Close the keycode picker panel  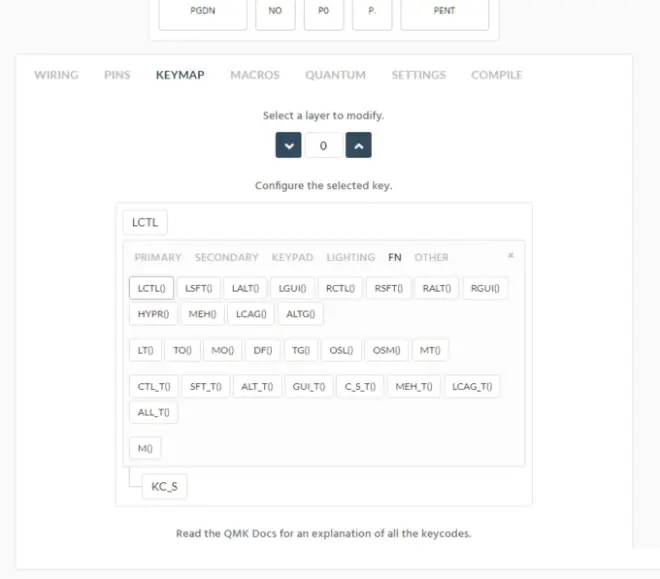[511, 255]
